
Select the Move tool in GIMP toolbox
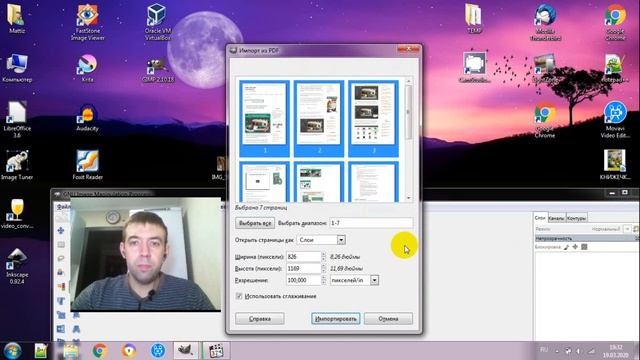(x=61, y=231)
